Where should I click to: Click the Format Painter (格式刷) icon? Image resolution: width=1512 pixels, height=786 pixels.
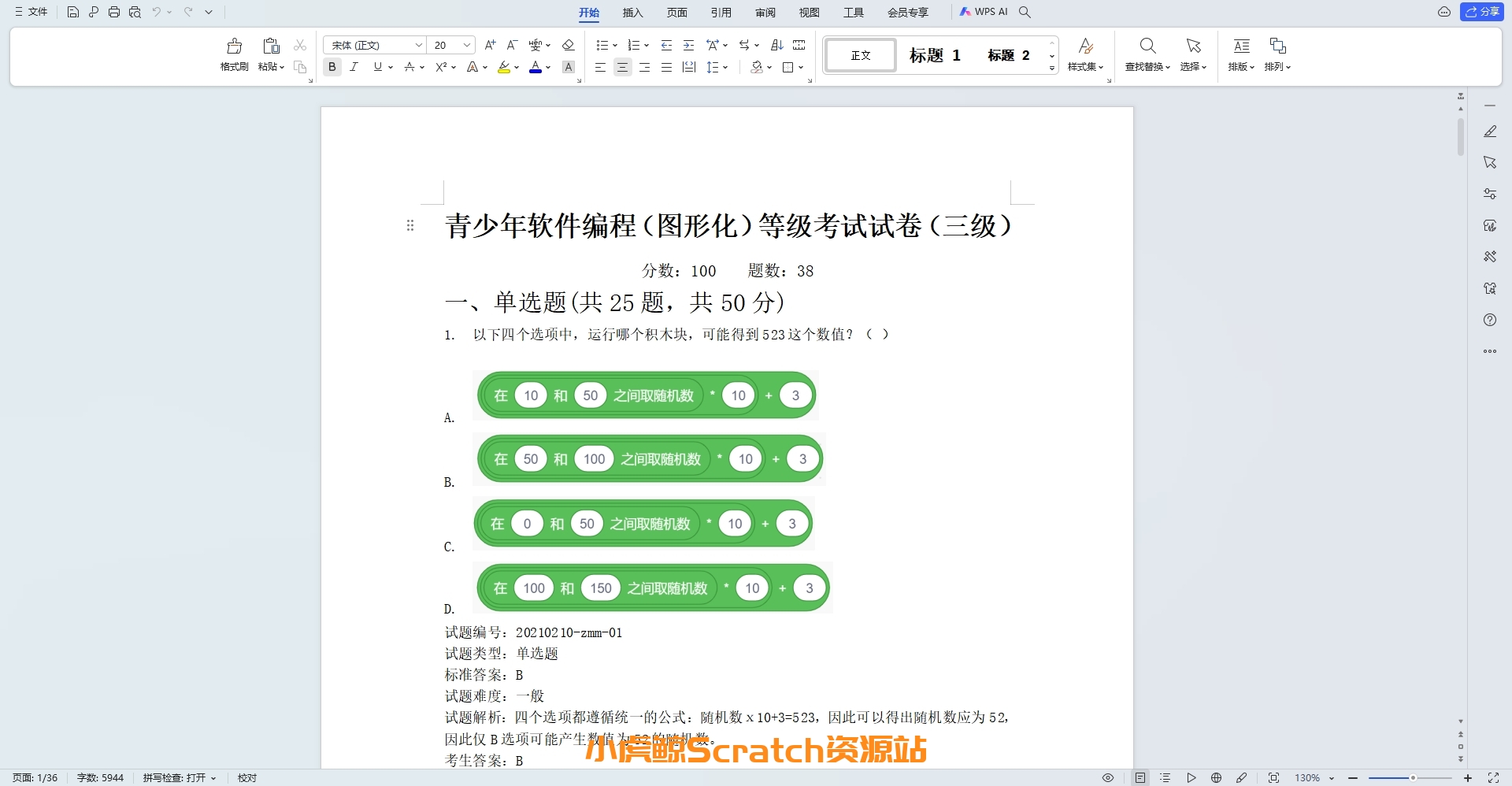pos(234,54)
